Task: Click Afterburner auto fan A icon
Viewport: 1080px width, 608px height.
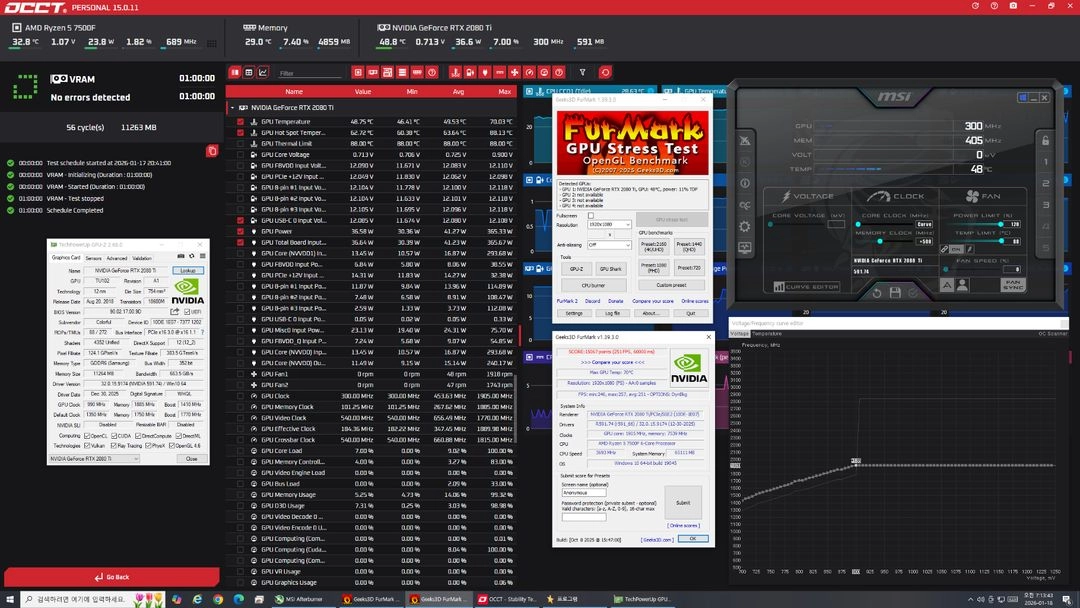Action: point(947,285)
